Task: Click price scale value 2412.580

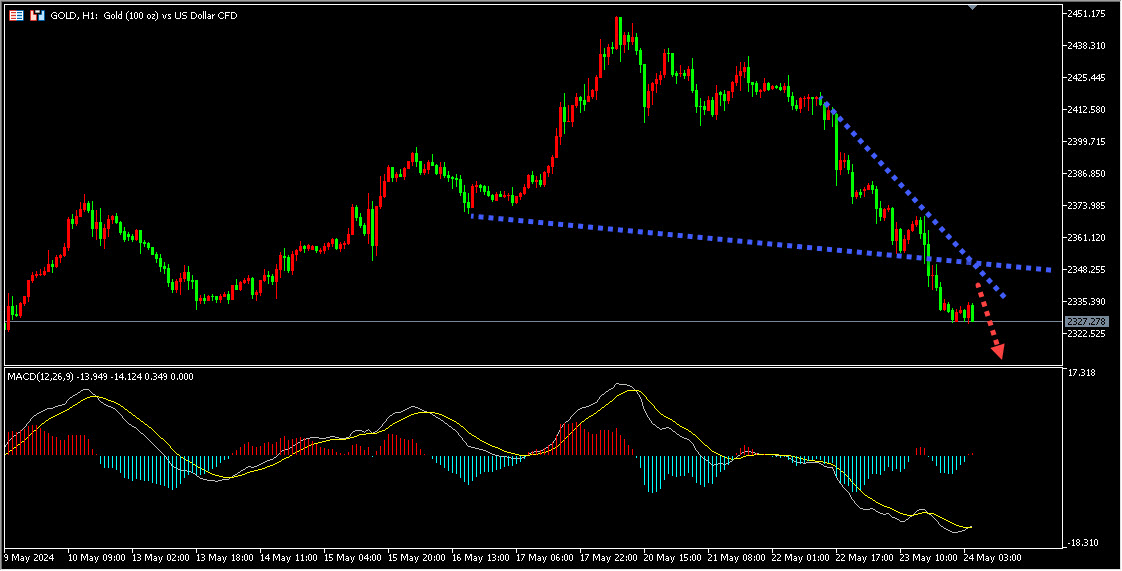Action: pyautogui.click(x=1088, y=109)
